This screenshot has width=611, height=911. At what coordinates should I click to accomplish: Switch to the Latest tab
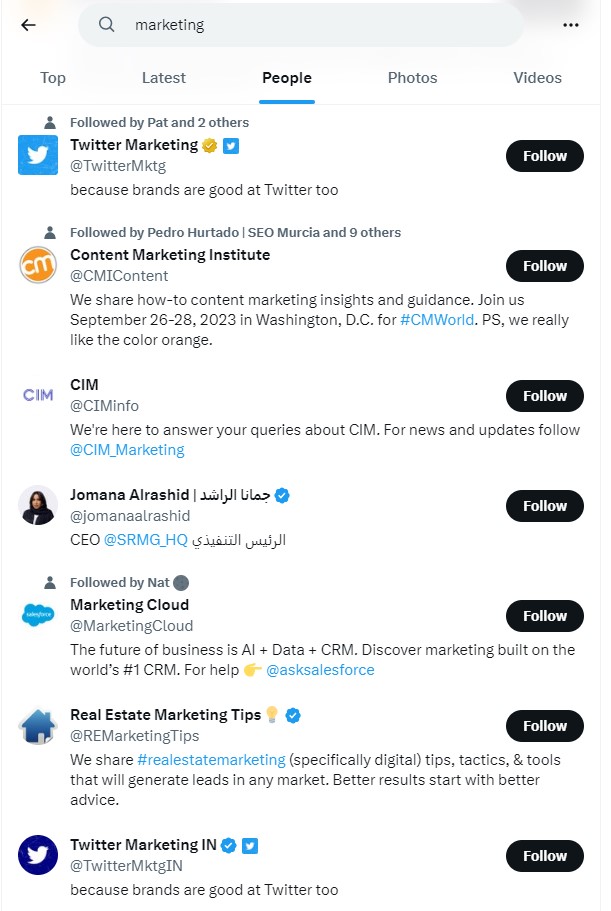pos(163,77)
